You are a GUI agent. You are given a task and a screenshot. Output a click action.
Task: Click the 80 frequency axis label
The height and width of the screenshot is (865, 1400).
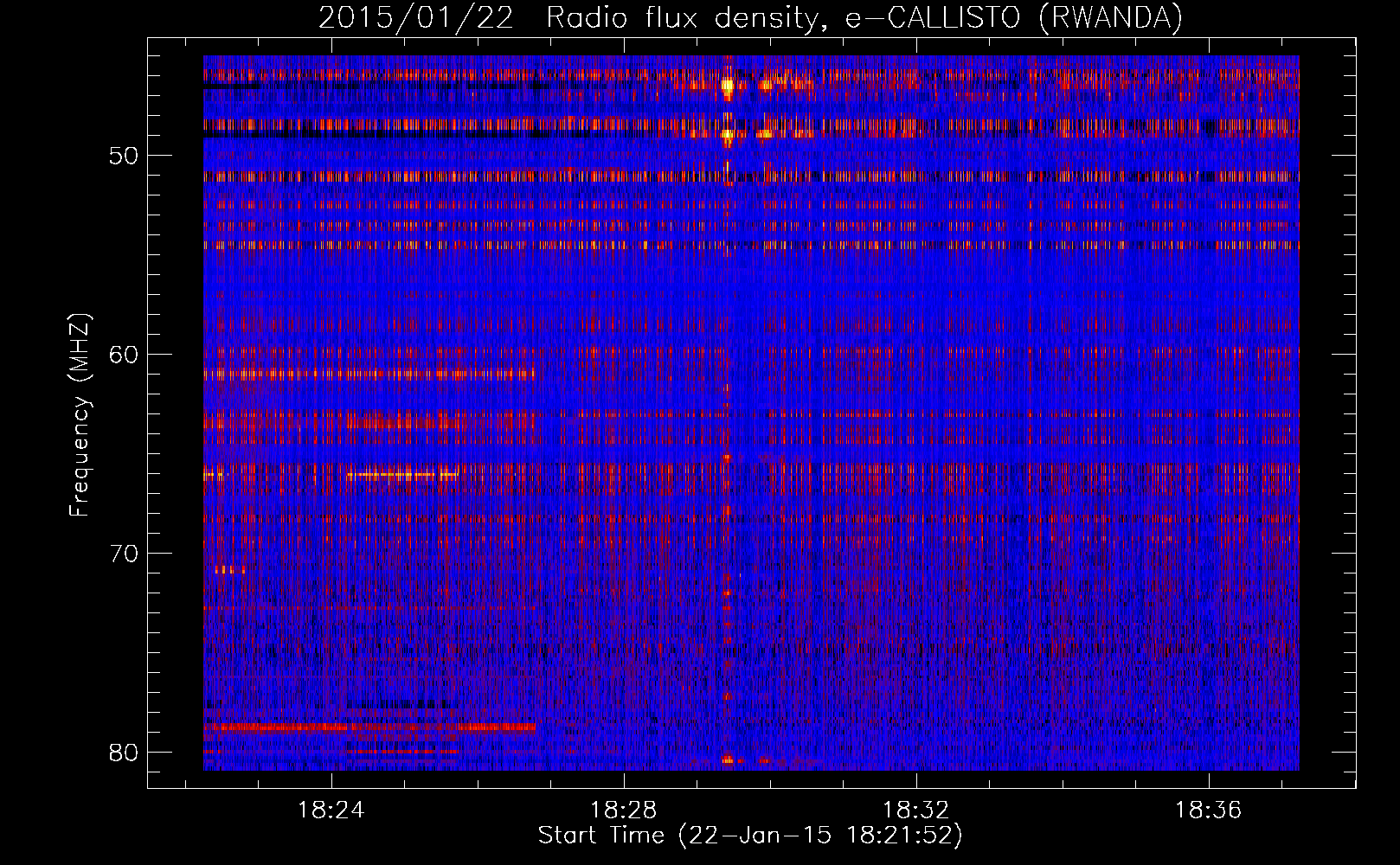pos(125,753)
